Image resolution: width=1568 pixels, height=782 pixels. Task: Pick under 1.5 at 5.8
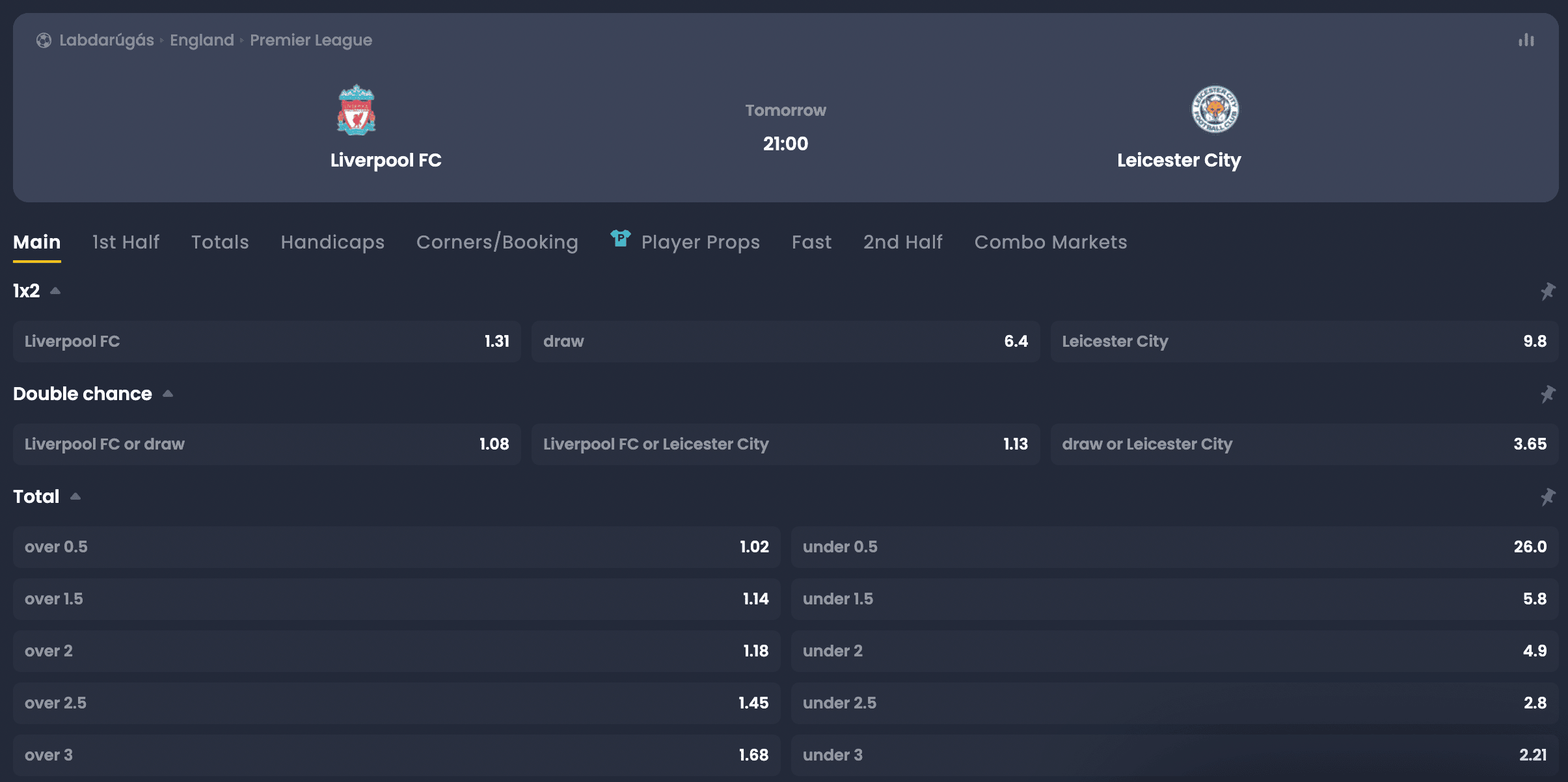1175,599
